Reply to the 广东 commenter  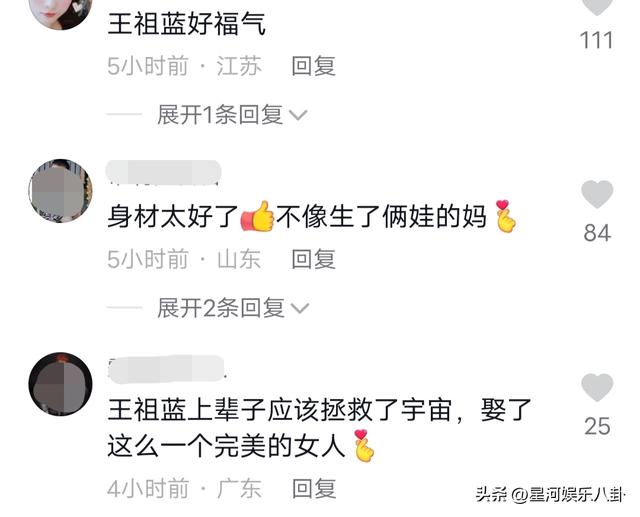coord(314,488)
